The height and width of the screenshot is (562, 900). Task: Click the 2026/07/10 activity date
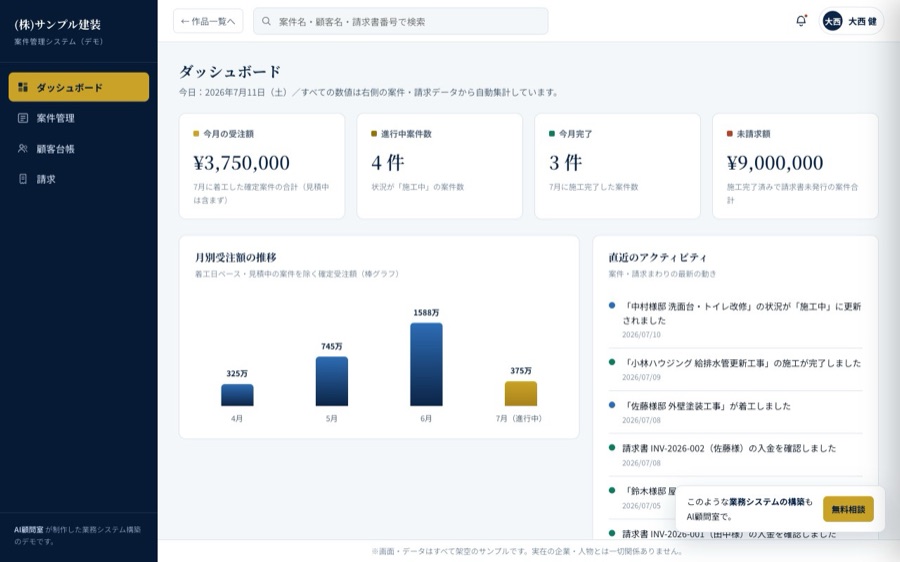[x=641, y=335]
